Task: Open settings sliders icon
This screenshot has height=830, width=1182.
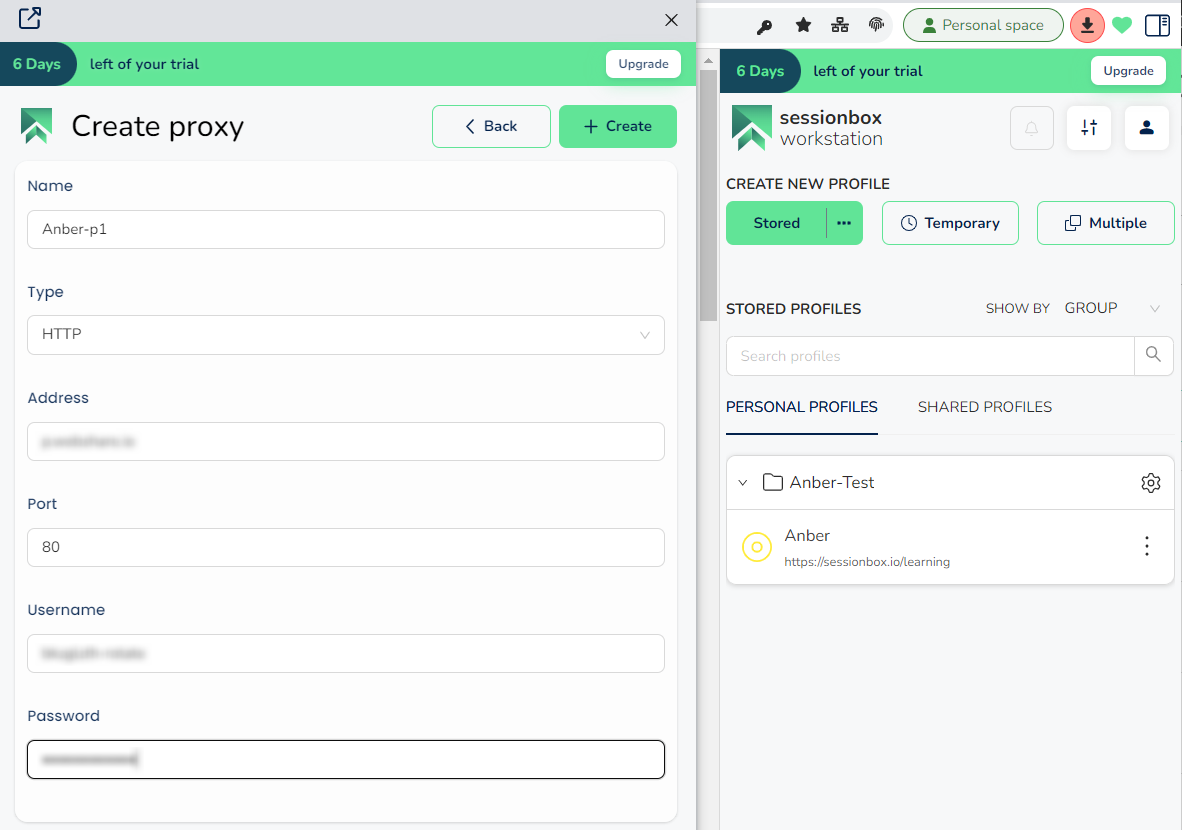Action: click(x=1089, y=128)
